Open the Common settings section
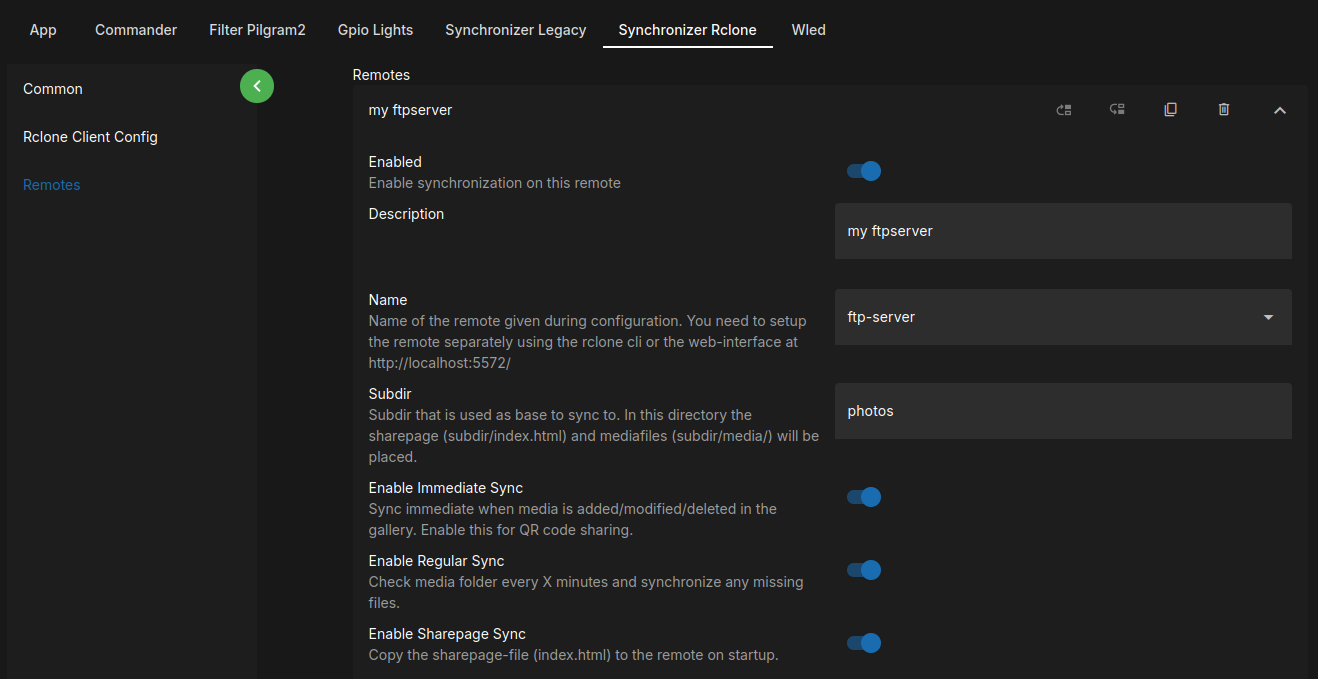 click(52, 89)
